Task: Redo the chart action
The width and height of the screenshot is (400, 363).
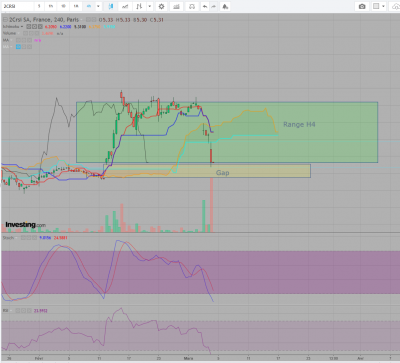Action: pos(214,6)
